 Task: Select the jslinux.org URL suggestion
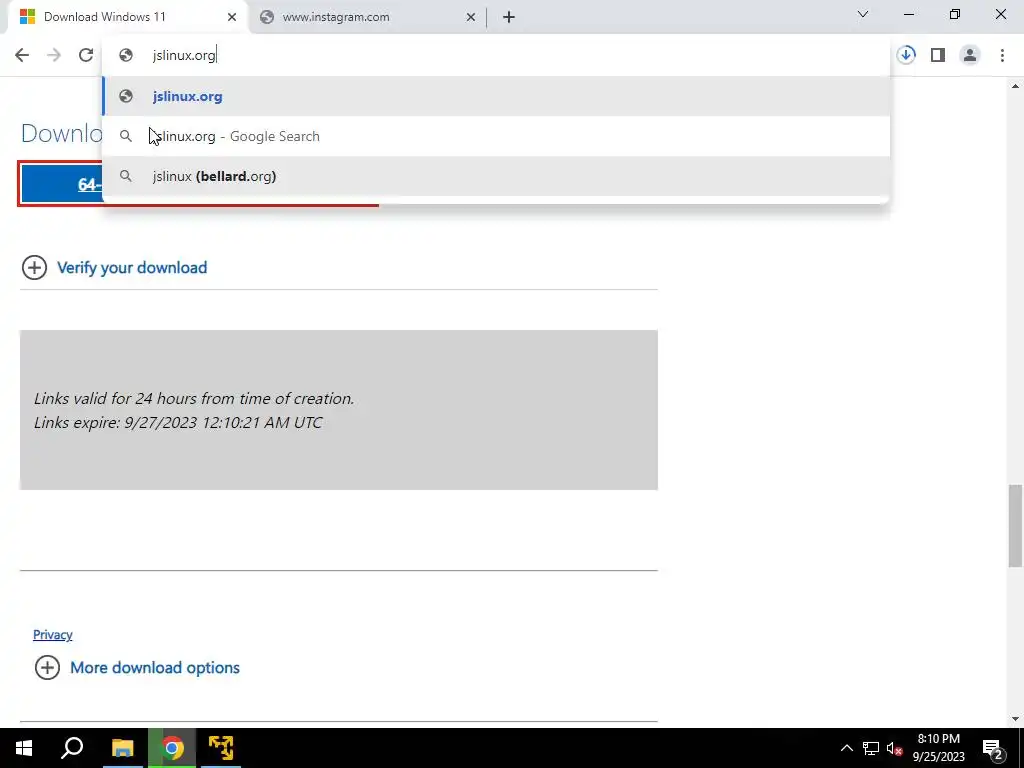[x=496, y=96]
